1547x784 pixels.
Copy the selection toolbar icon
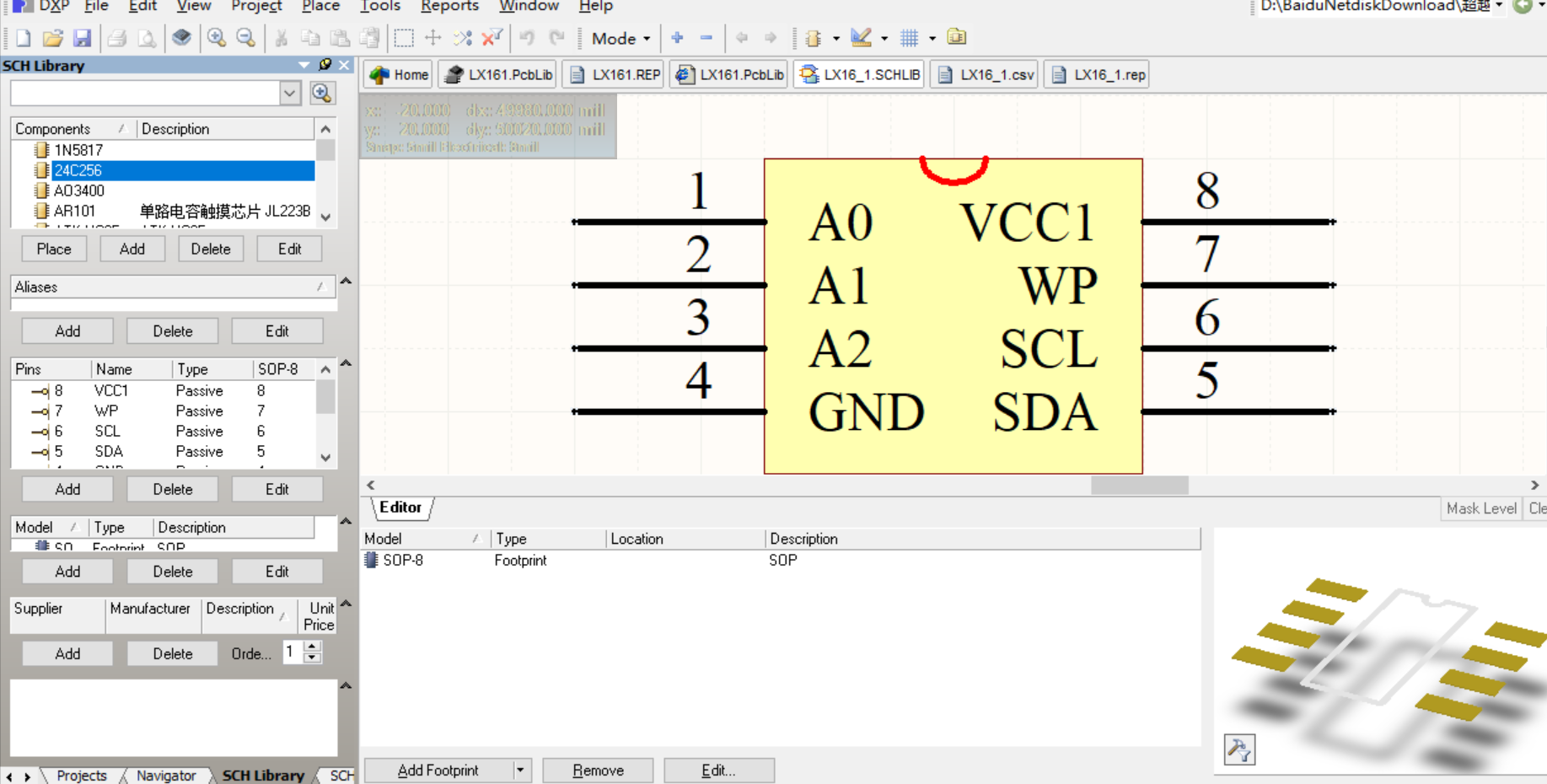pos(310,38)
